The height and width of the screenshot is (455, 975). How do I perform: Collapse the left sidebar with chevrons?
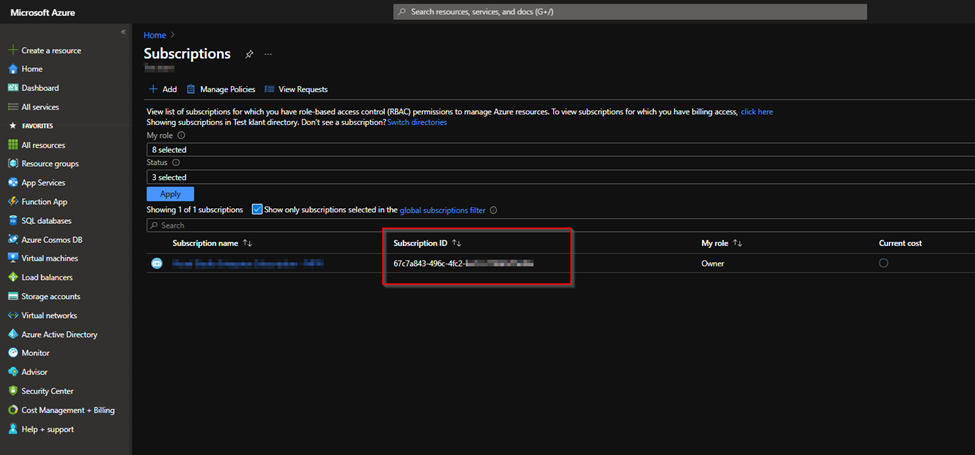123,32
